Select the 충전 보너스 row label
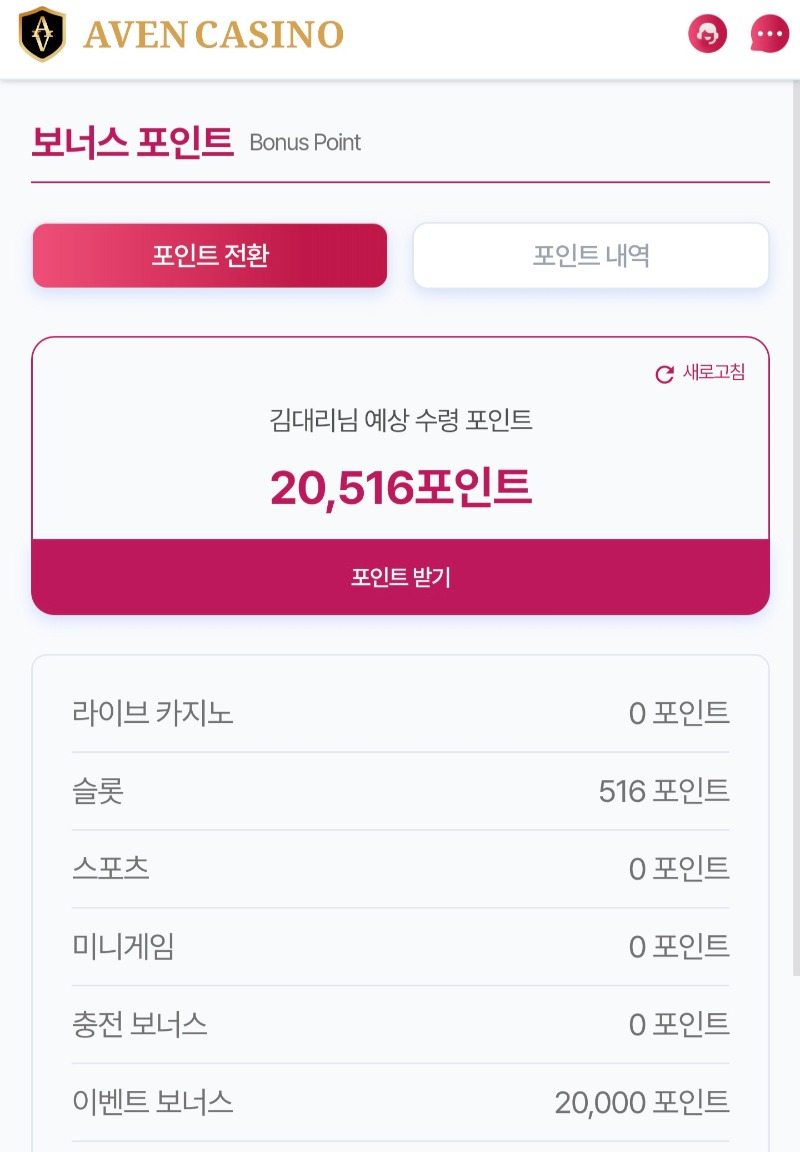This screenshot has height=1152, width=800. (x=140, y=1024)
